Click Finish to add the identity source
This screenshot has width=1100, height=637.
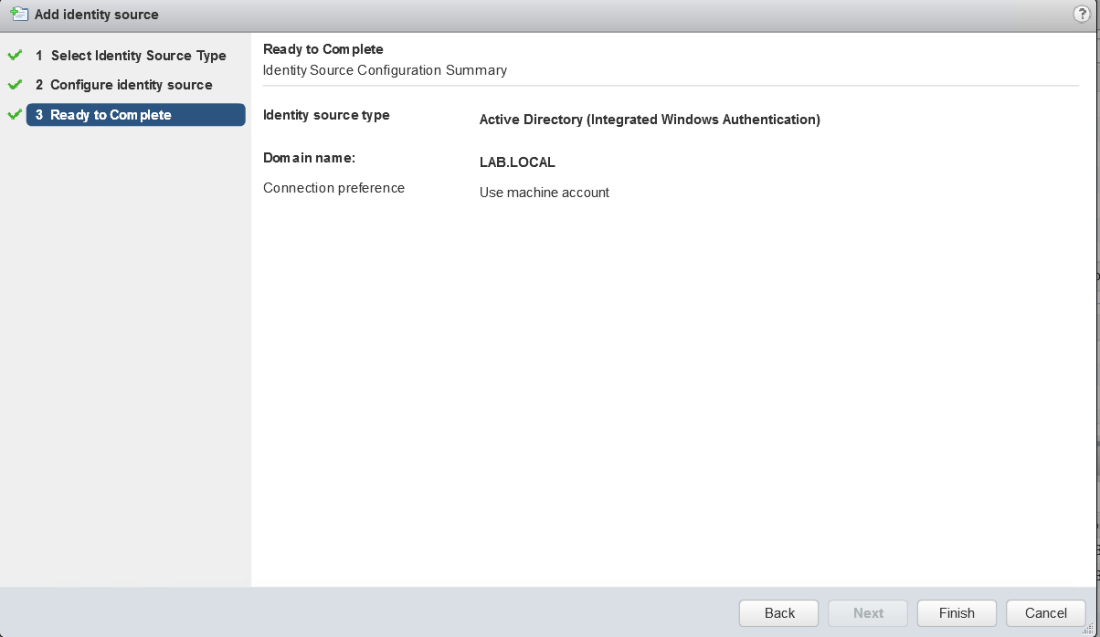(x=957, y=613)
